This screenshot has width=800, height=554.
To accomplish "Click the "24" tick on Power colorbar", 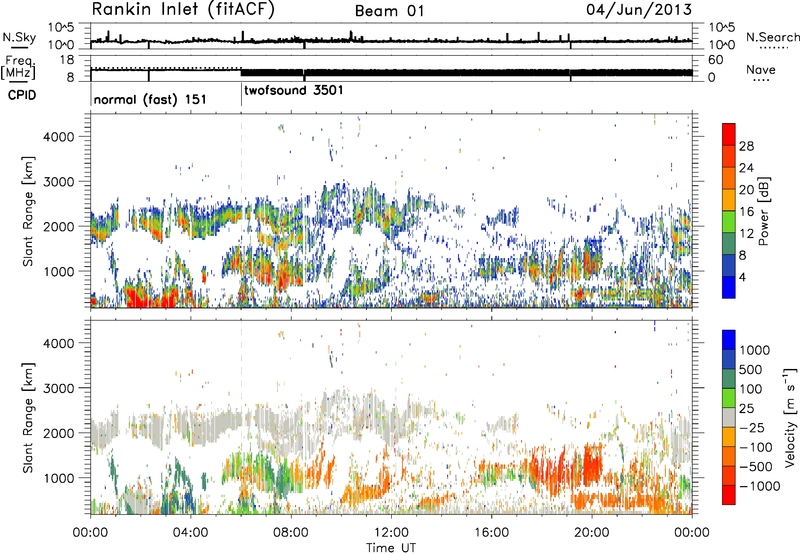I will point(746,168).
